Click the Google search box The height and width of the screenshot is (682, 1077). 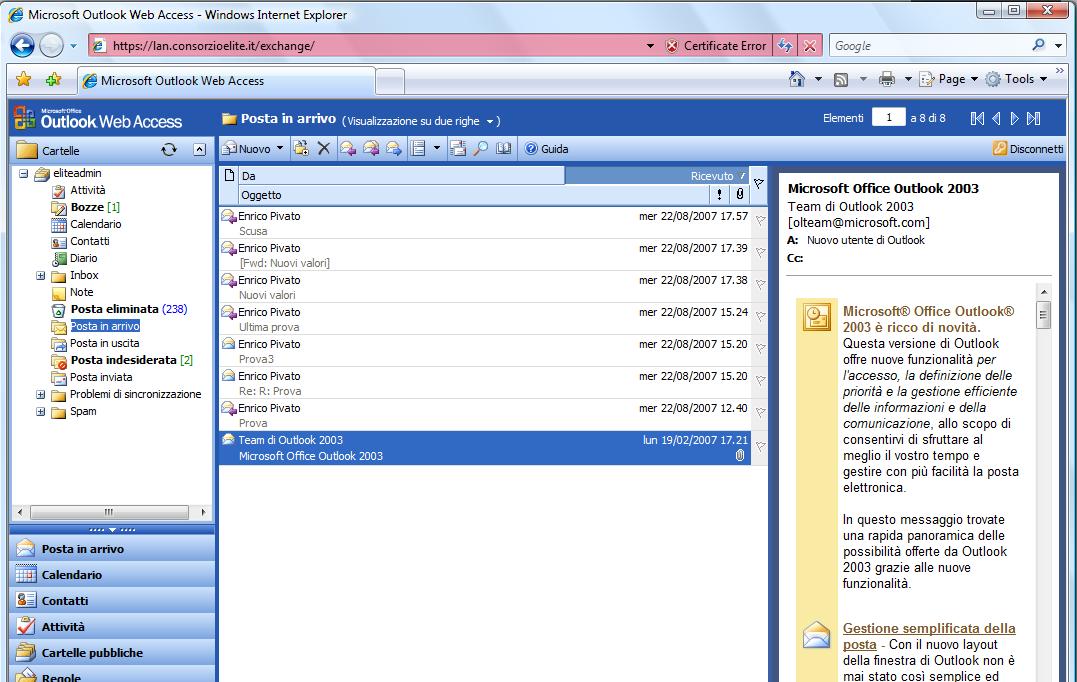(931, 45)
